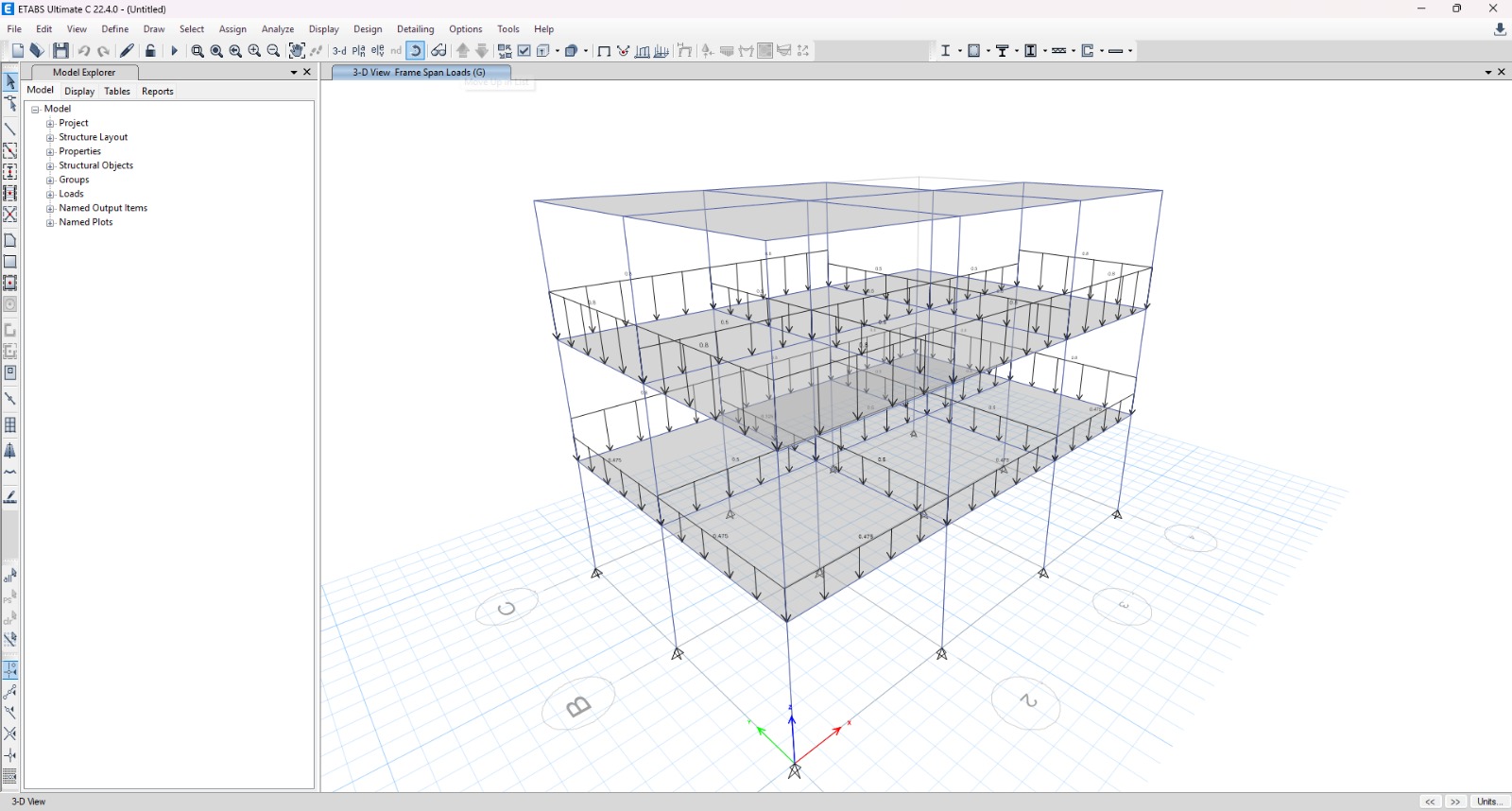The height and width of the screenshot is (811, 1512).
Task: Switch to the Tables tab in Model Explorer
Action: [117, 92]
